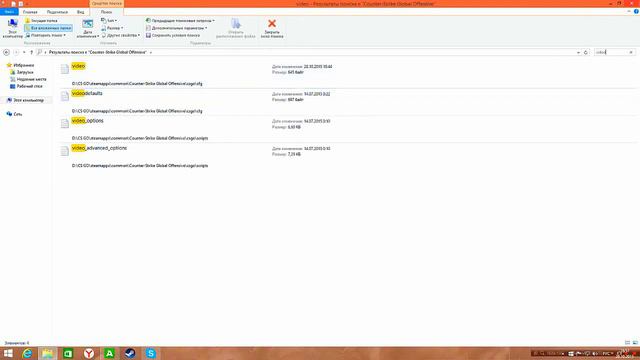Click the icon of the video_options file
The height and width of the screenshot is (360, 640).
point(64,124)
